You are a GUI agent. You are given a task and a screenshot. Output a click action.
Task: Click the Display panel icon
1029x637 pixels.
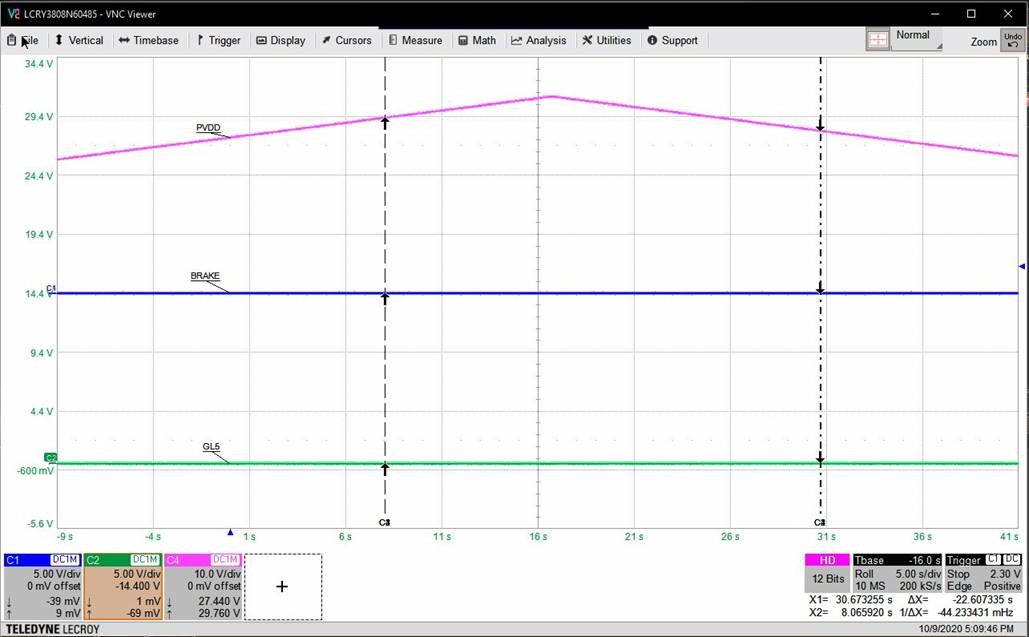tap(260, 40)
